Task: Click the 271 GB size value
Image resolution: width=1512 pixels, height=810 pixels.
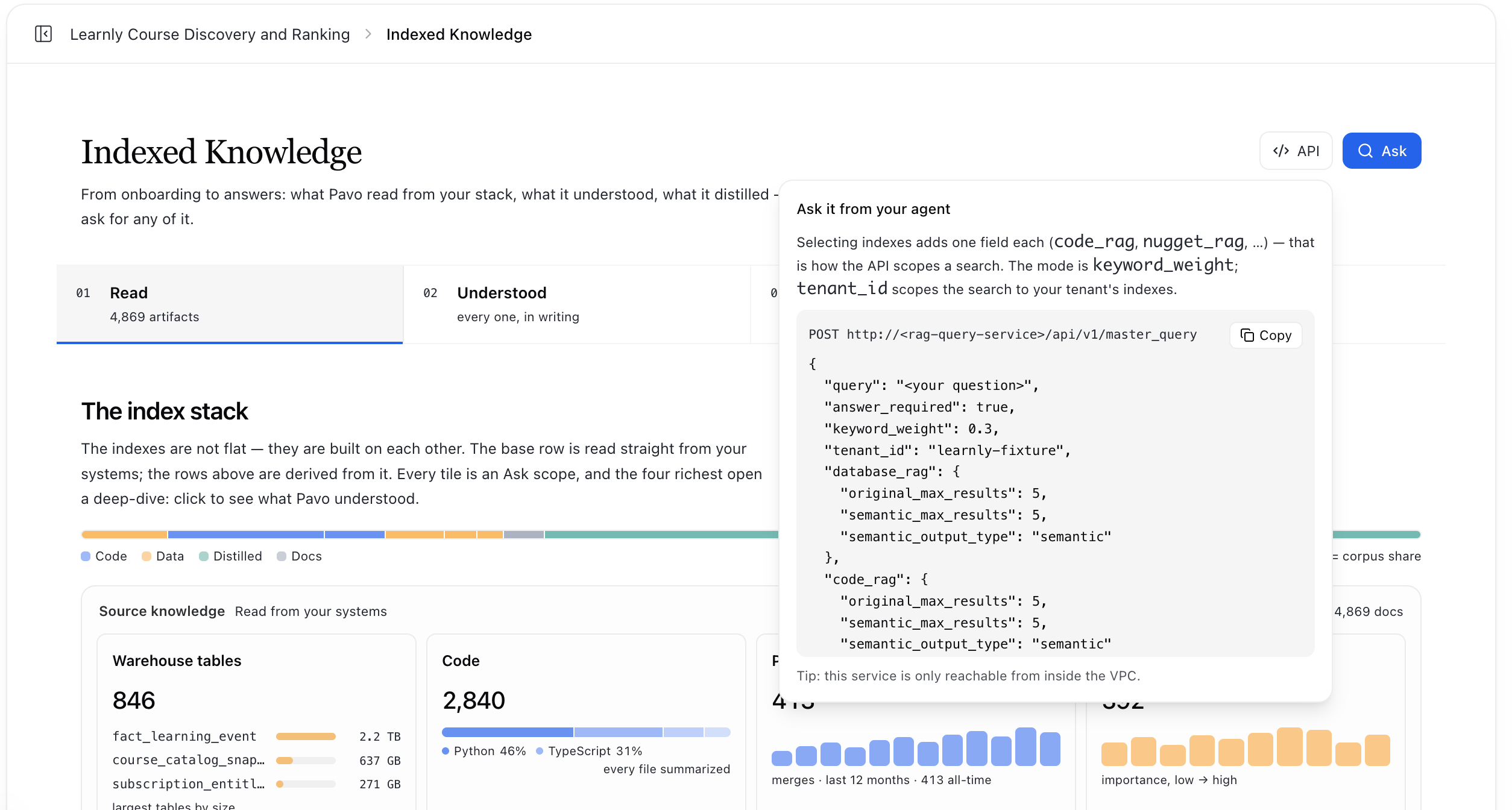Action: click(380, 784)
